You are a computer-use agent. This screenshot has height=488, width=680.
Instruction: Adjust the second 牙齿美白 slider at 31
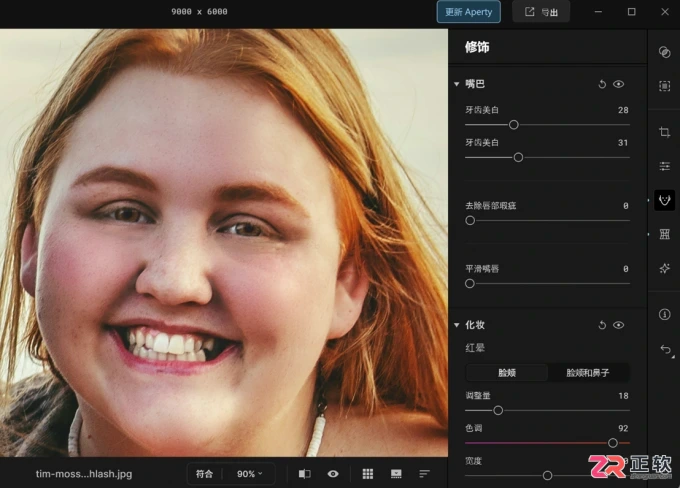click(x=518, y=157)
